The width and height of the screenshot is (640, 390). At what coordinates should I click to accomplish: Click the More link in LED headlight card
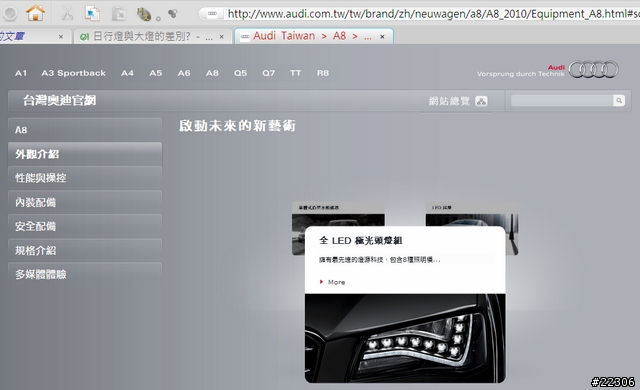tap(336, 282)
